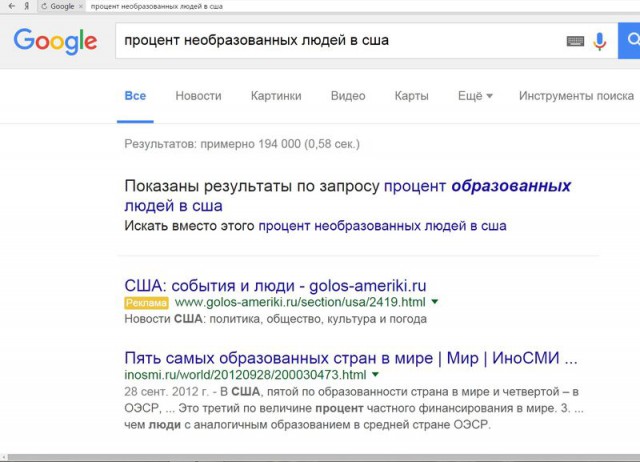Expand dropdown arrow next to golos-ameriki URL
The height and width of the screenshot is (462, 640).
pos(435,302)
